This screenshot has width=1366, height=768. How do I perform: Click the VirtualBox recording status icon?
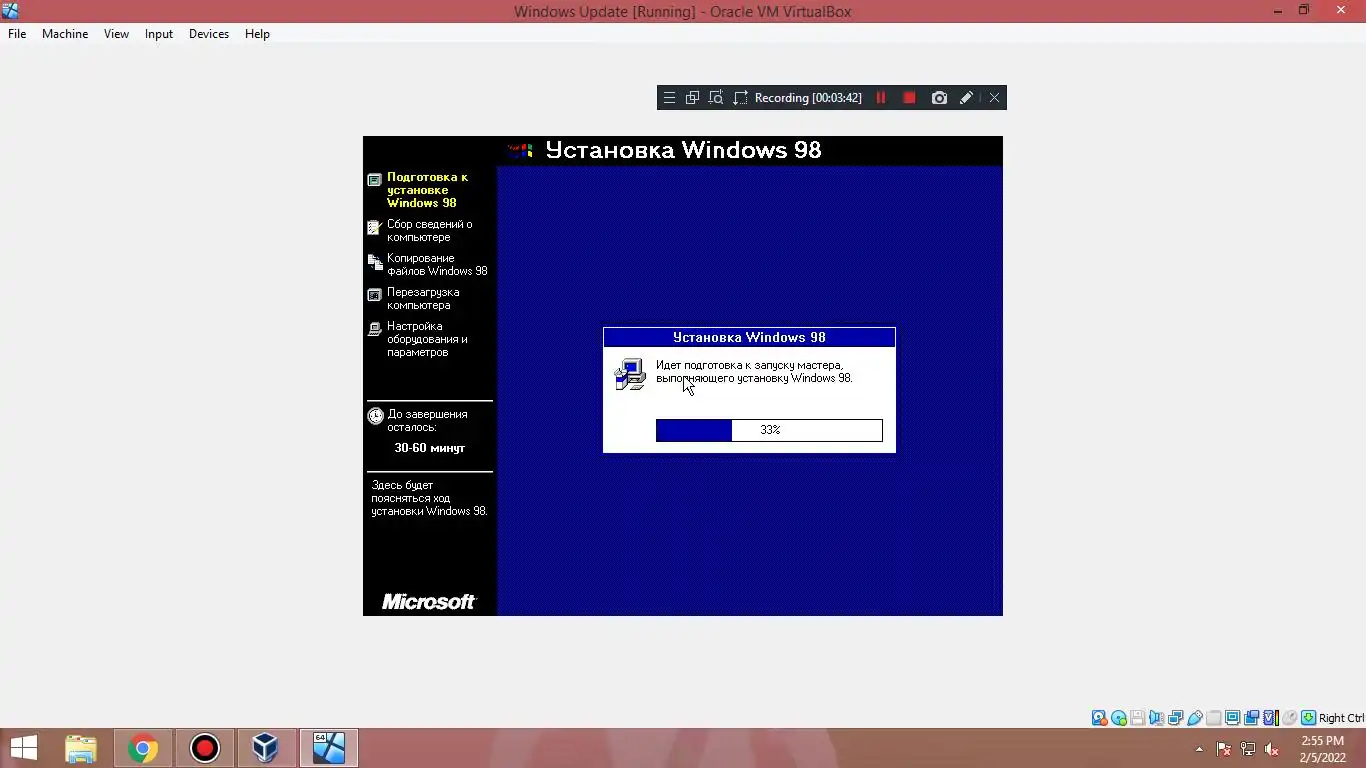1251,718
